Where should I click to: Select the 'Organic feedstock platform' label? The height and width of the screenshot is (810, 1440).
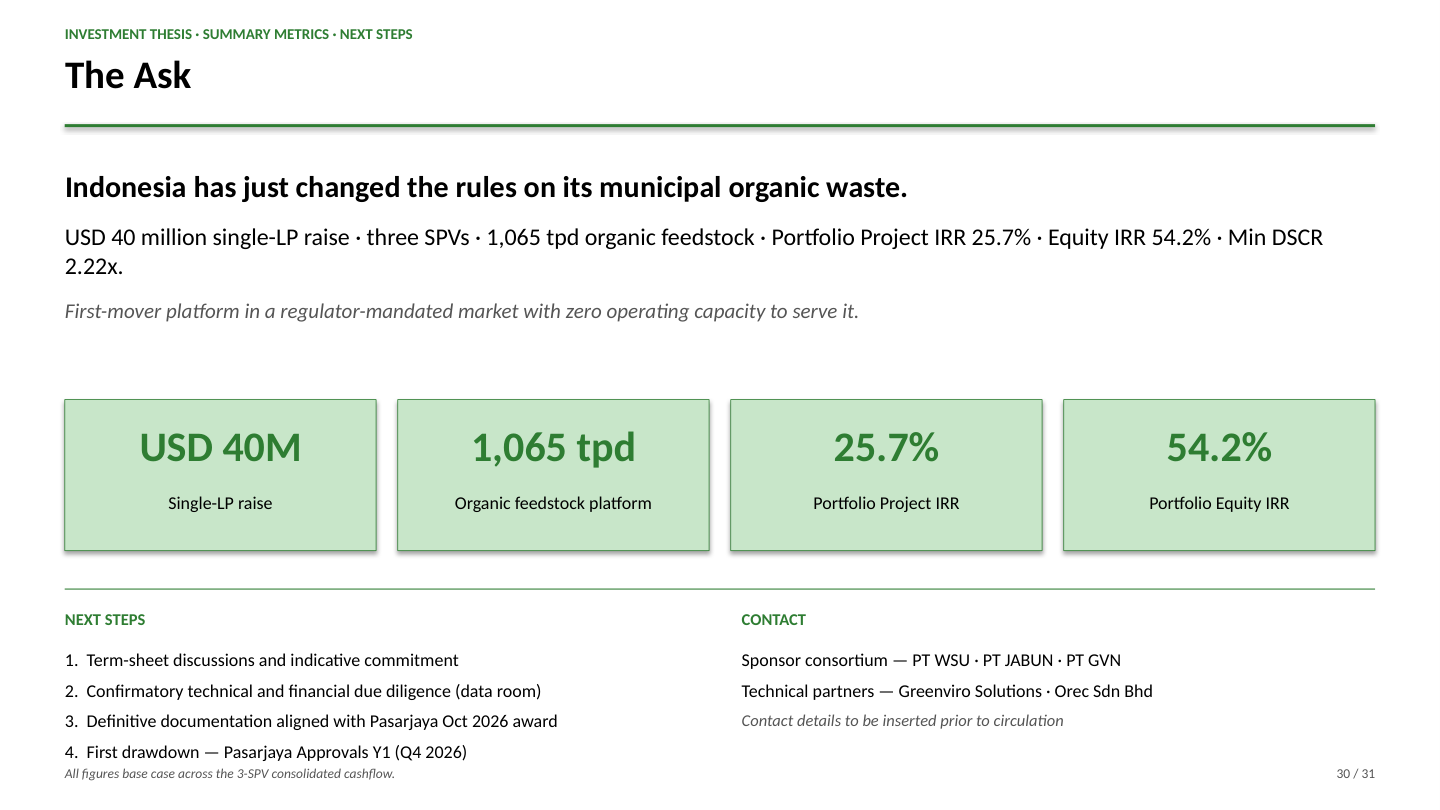(x=553, y=503)
